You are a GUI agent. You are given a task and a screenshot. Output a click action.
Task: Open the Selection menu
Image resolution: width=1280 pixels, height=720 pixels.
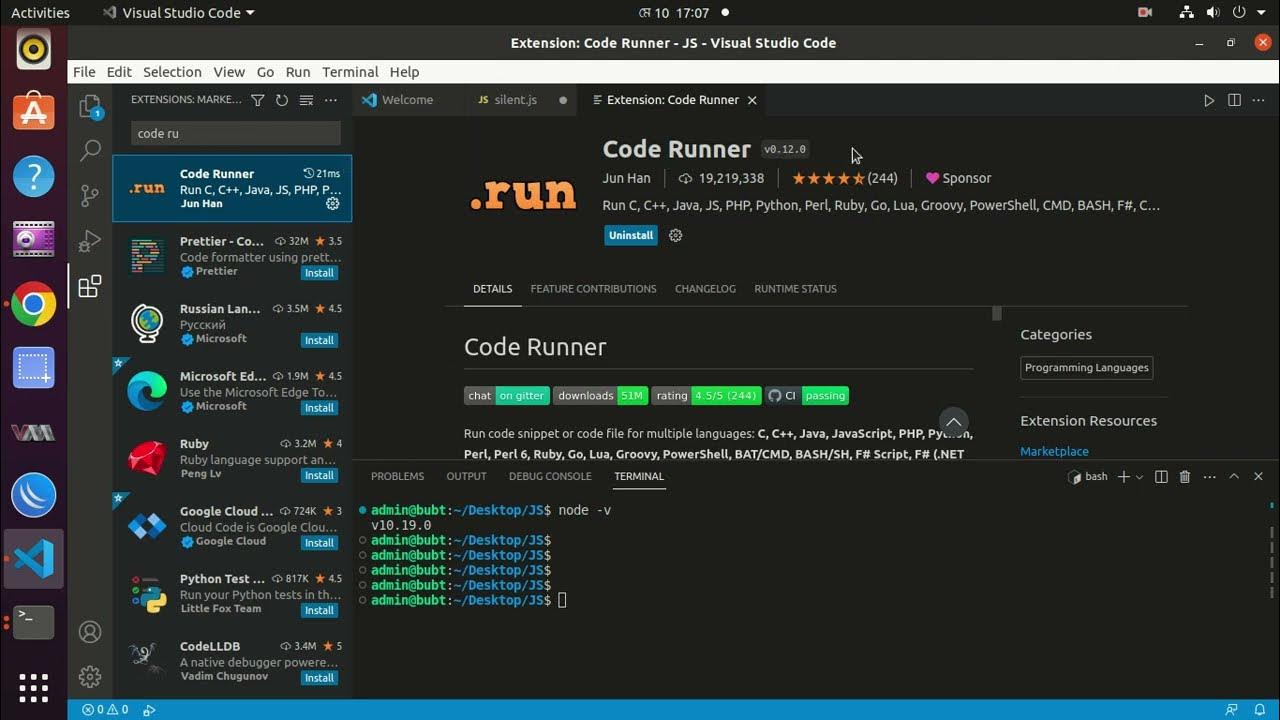point(172,72)
